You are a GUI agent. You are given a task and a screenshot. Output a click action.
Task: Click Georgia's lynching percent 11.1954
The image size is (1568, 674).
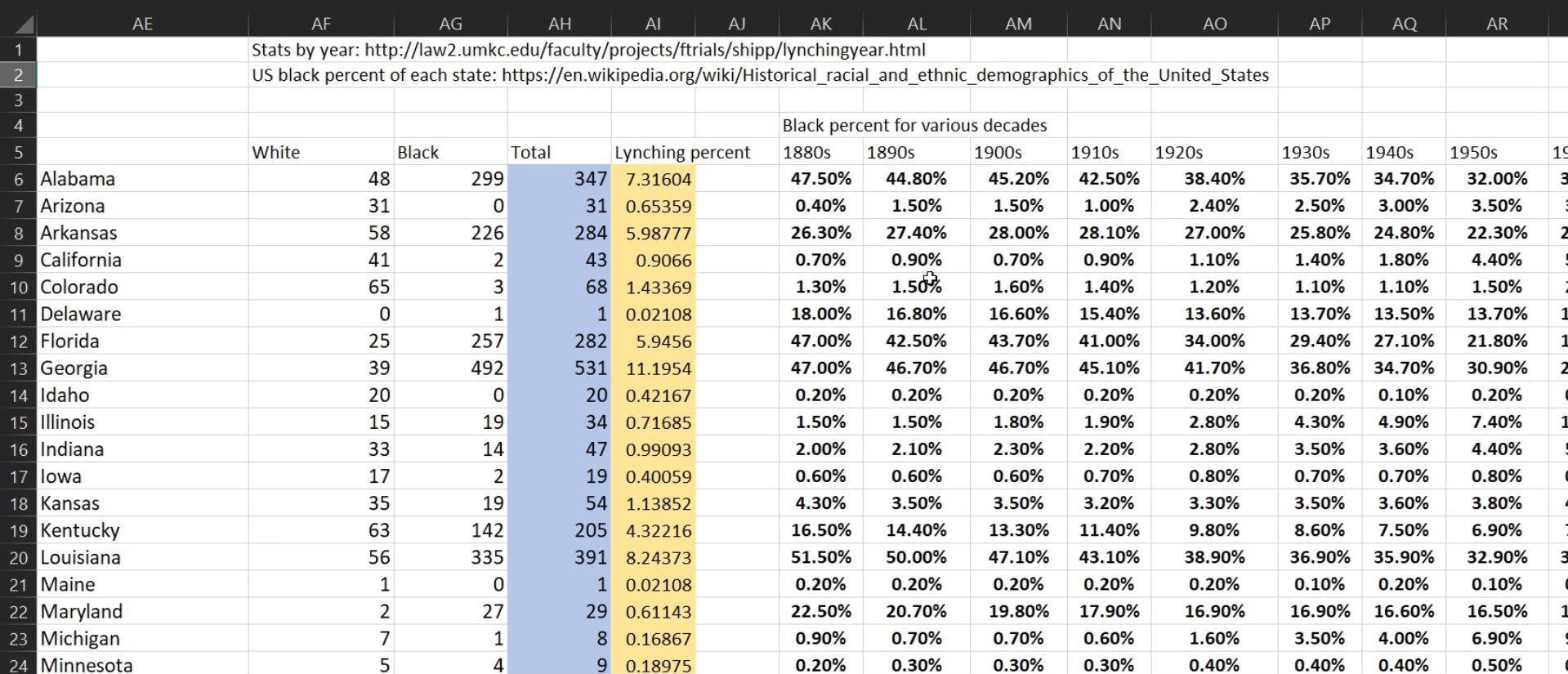(x=653, y=368)
